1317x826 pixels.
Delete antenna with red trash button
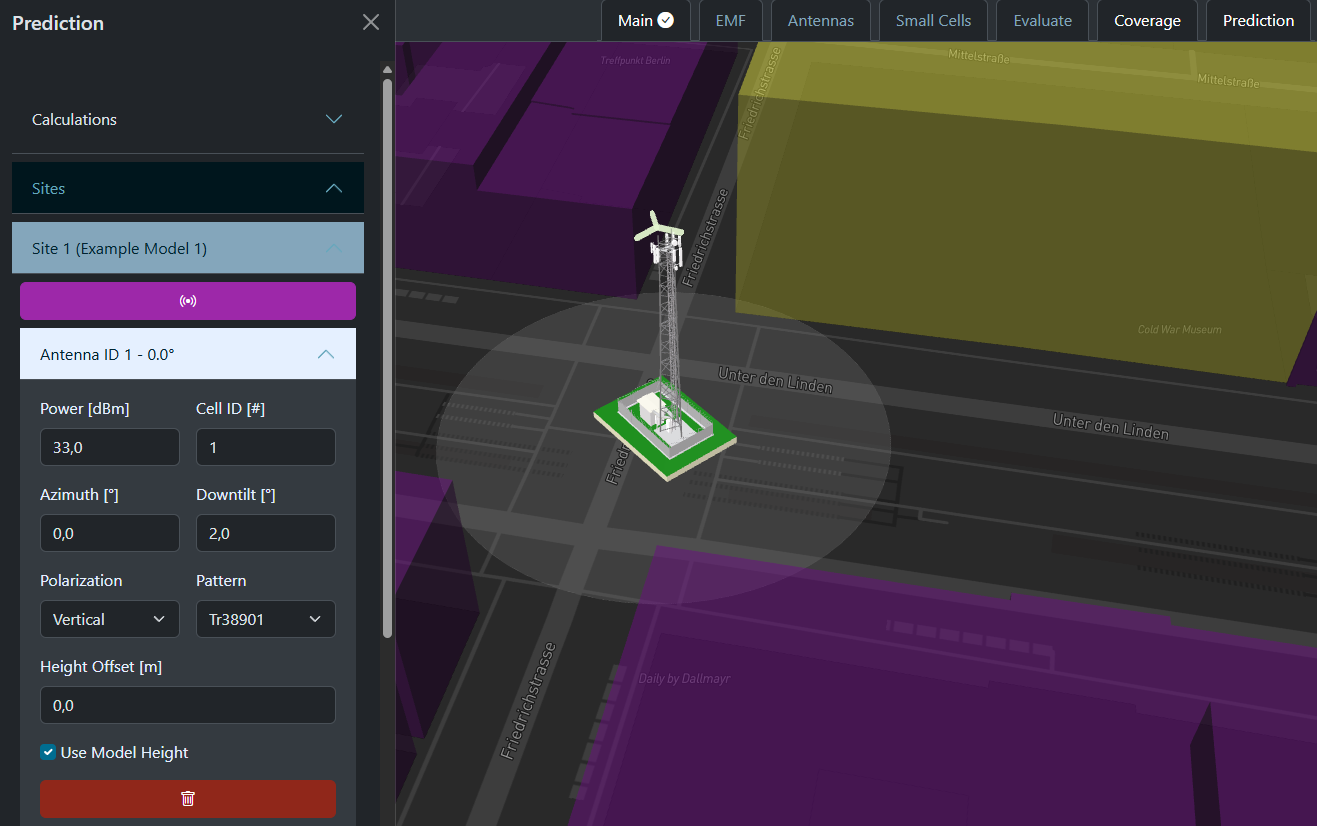tap(188, 798)
